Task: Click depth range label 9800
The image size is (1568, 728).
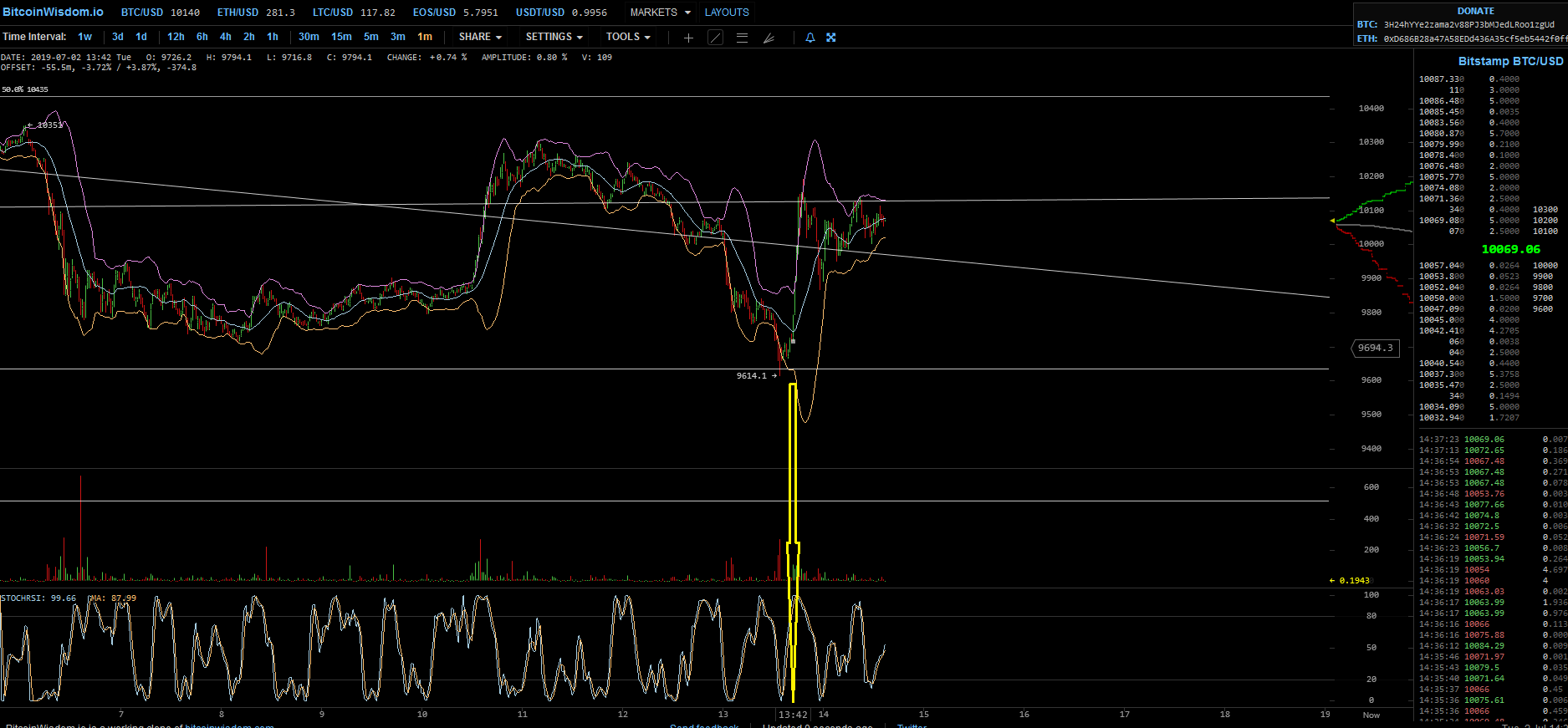Action: pos(1543,288)
